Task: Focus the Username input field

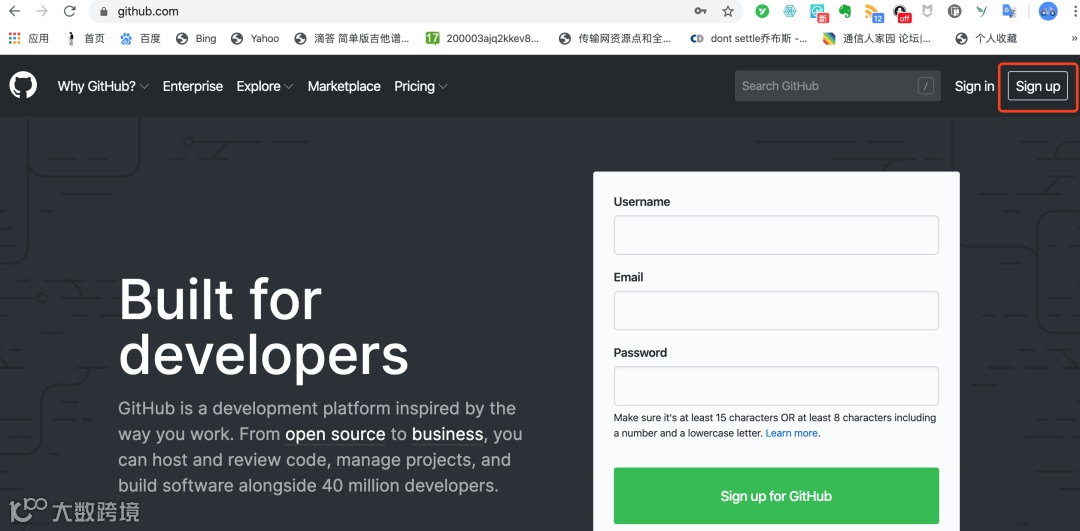Action: (776, 235)
